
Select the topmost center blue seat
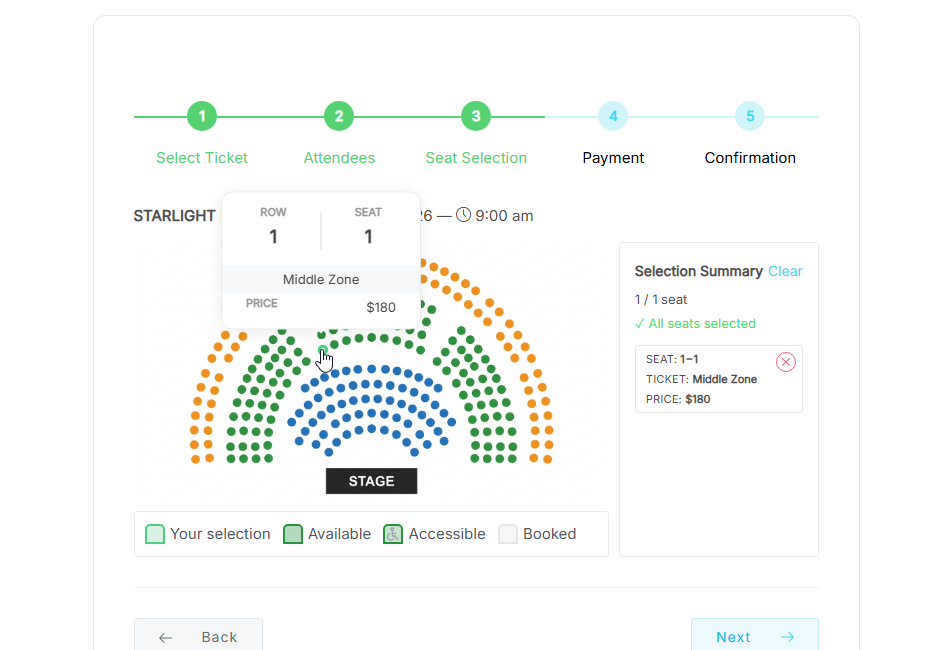click(x=371, y=369)
